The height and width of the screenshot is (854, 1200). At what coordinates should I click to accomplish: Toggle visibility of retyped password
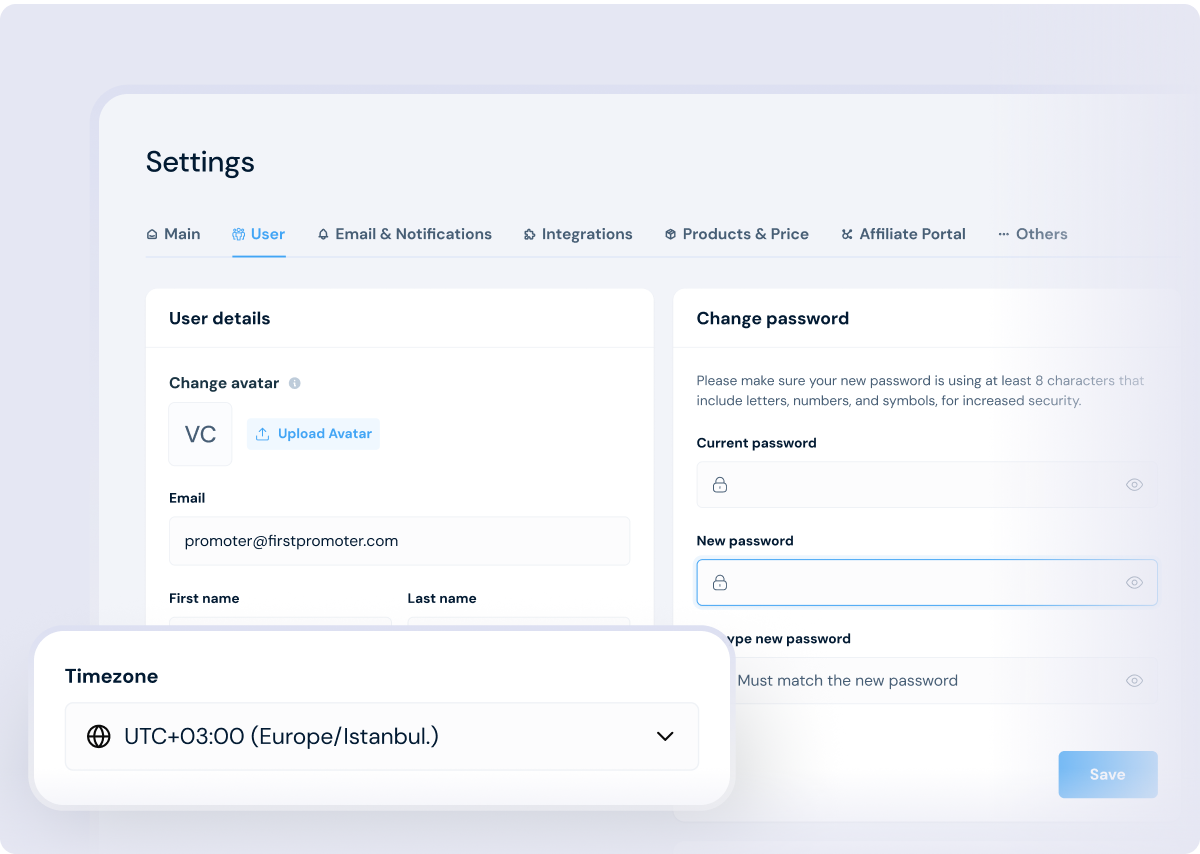click(1134, 681)
